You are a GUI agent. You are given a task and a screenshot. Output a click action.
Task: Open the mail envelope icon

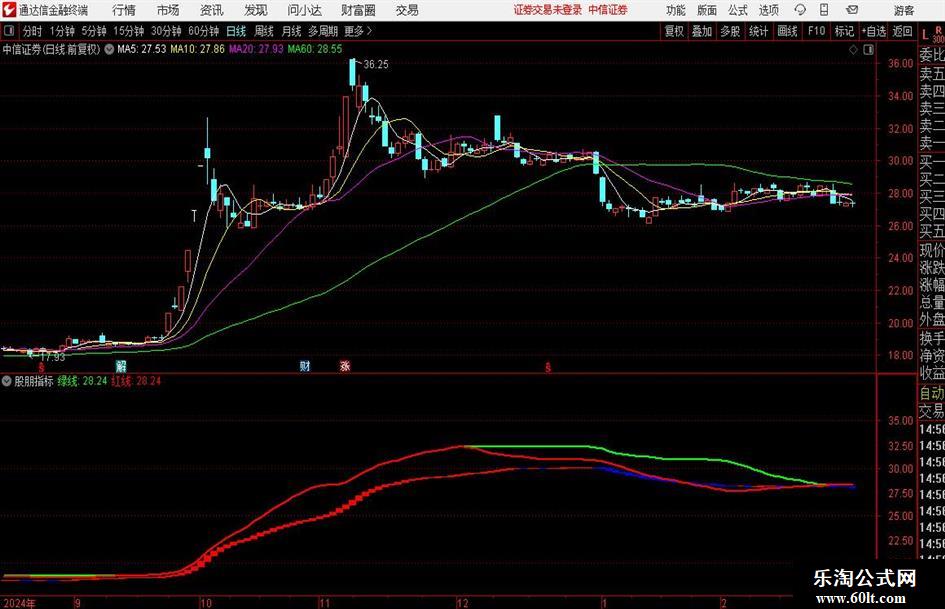(x=852, y=10)
